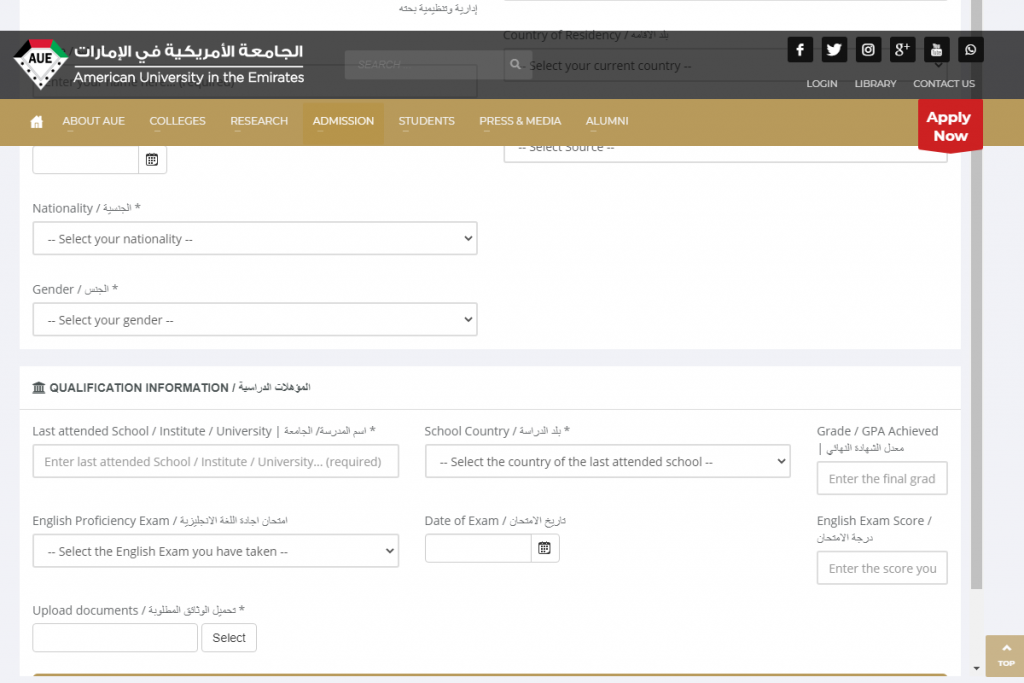Click the WhatsApp contact icon
This screenshot has height=683, width=1024.
(x=970, y=49)
